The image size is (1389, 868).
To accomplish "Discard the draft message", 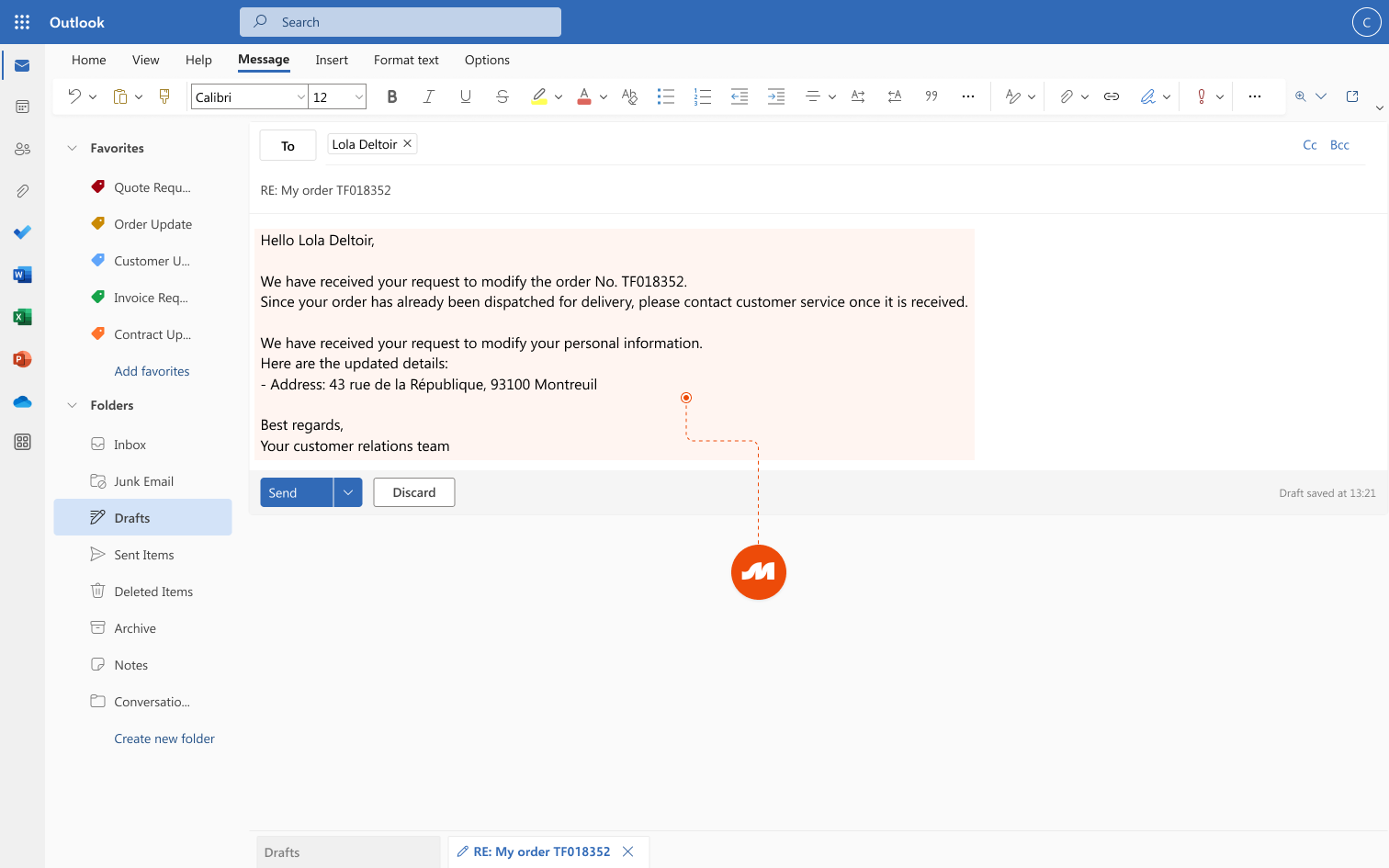I will pos(414,492).
